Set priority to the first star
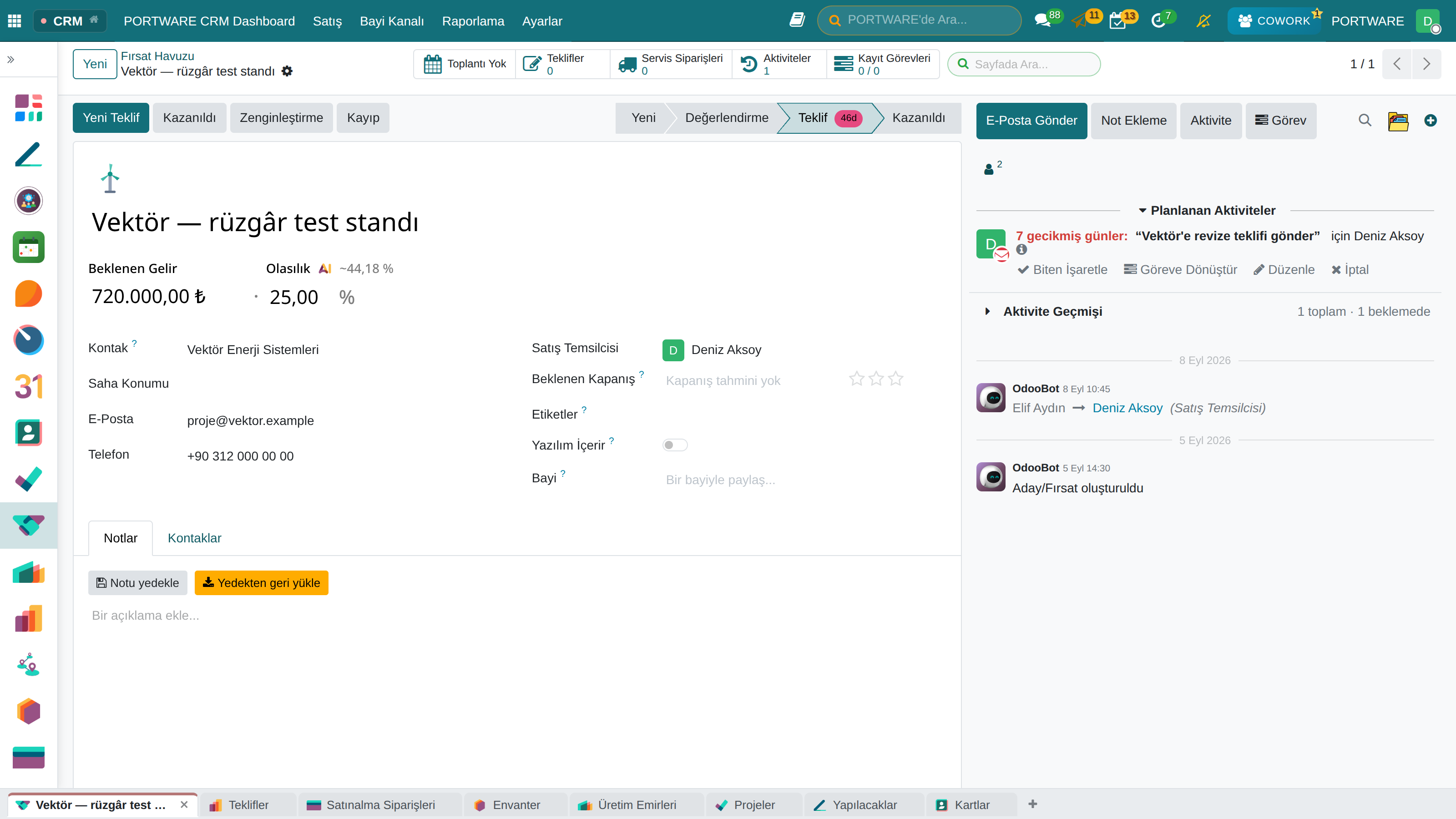 coord(857,379)
